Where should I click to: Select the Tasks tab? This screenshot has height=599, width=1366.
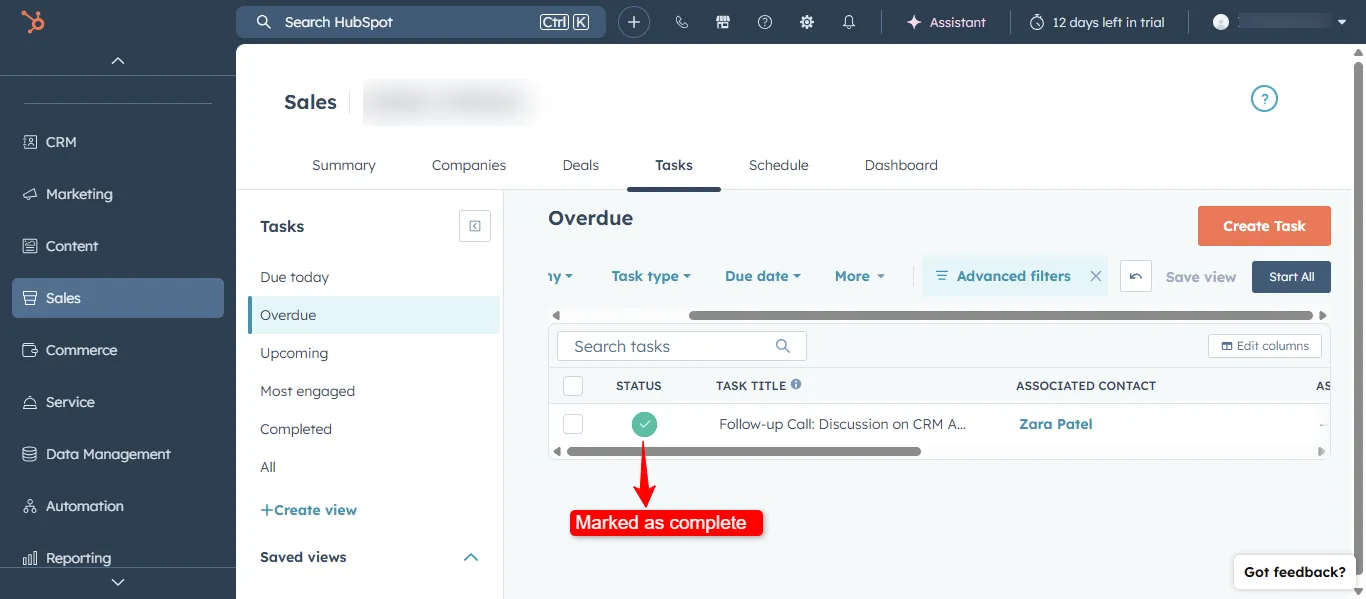[674, 165]
